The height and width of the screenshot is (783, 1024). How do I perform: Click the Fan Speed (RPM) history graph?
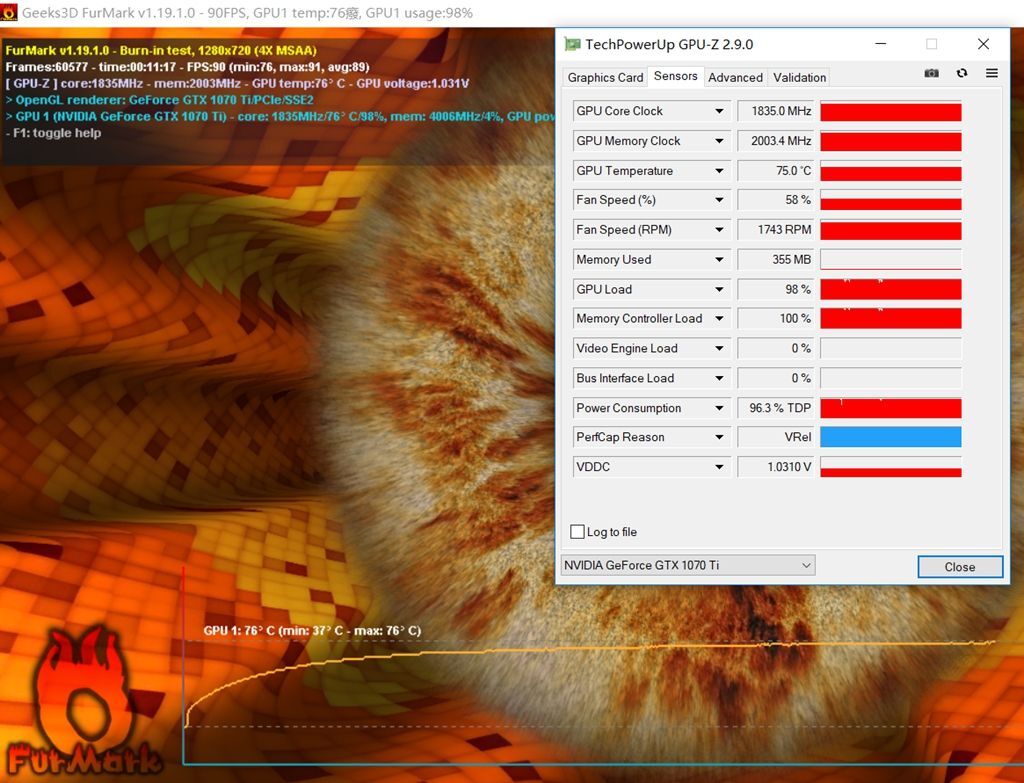click(891, 231)
